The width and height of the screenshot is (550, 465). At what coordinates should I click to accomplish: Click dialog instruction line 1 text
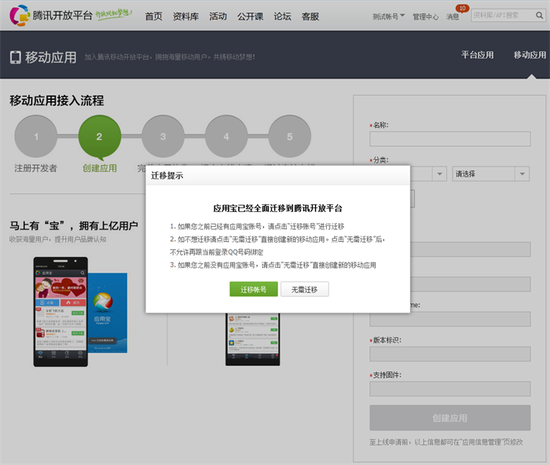pos(257,227)
